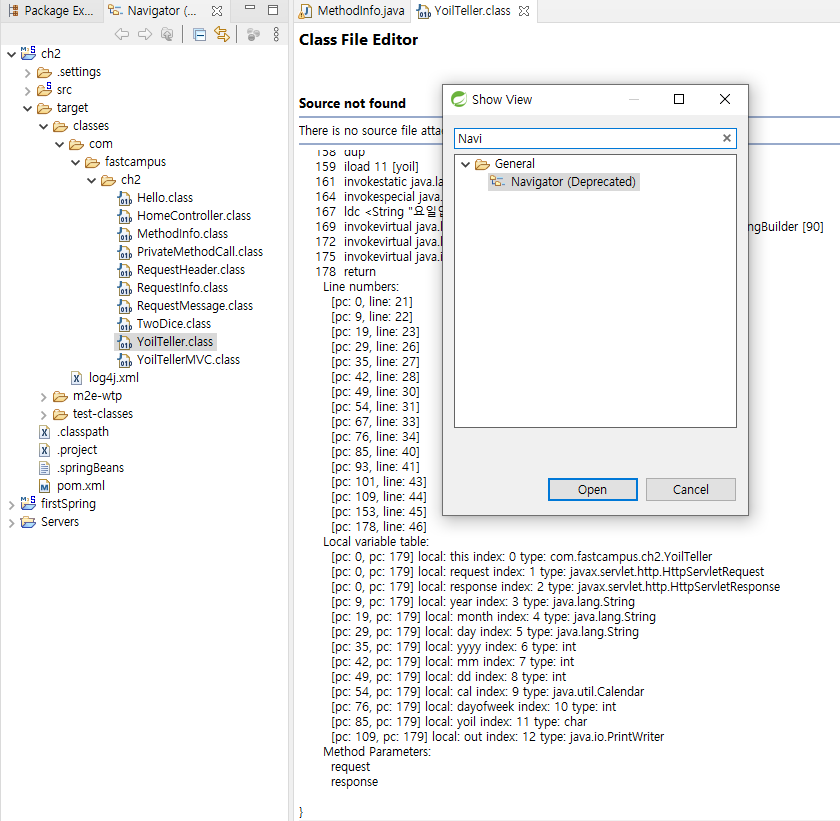The height and width of the screenshot is (821, 840).
Task: Select .project file
Action: point(77,450)
